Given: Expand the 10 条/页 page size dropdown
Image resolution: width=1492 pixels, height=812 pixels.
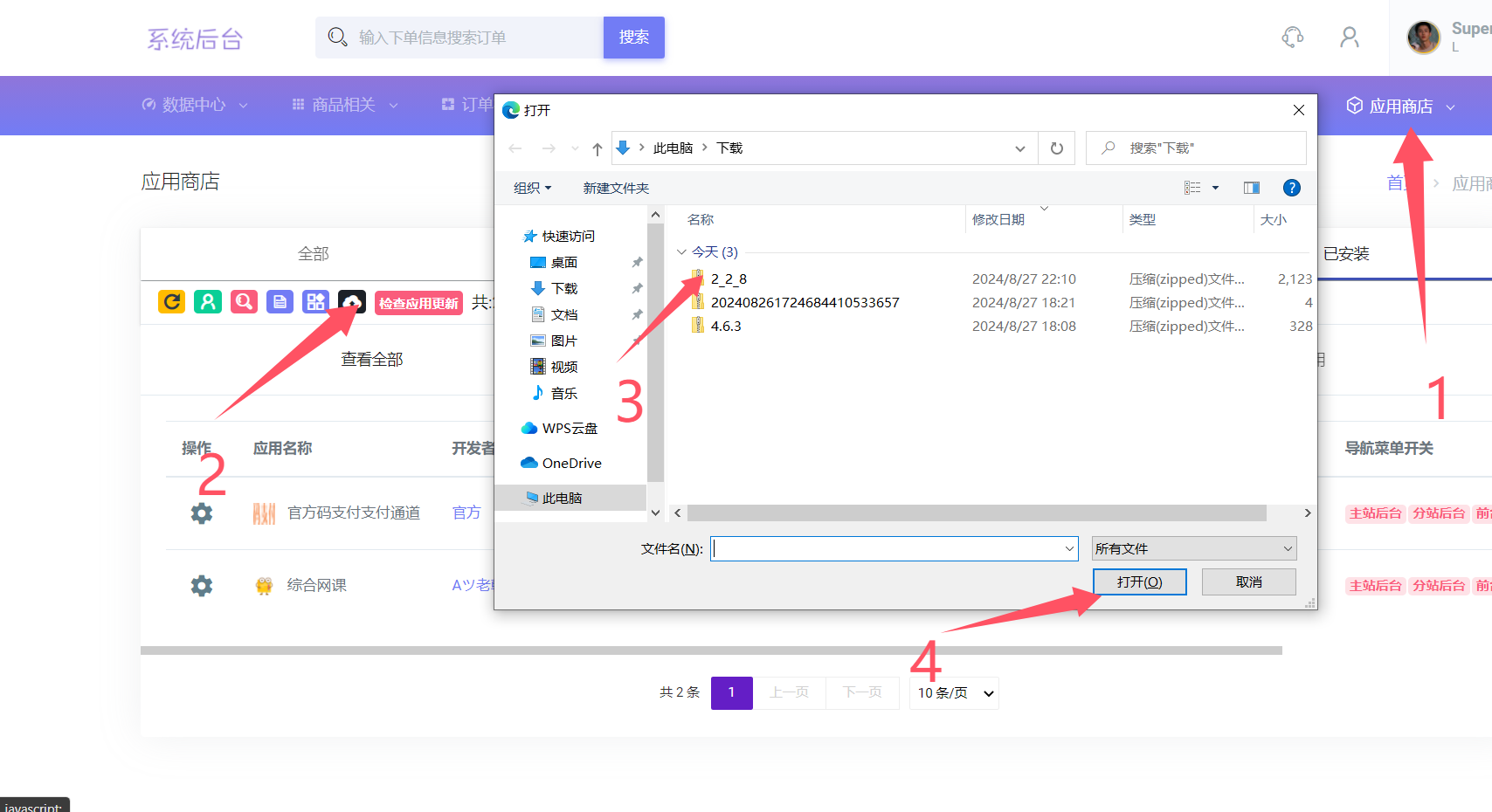Looking at the screenshot, I should click(954, 693).
